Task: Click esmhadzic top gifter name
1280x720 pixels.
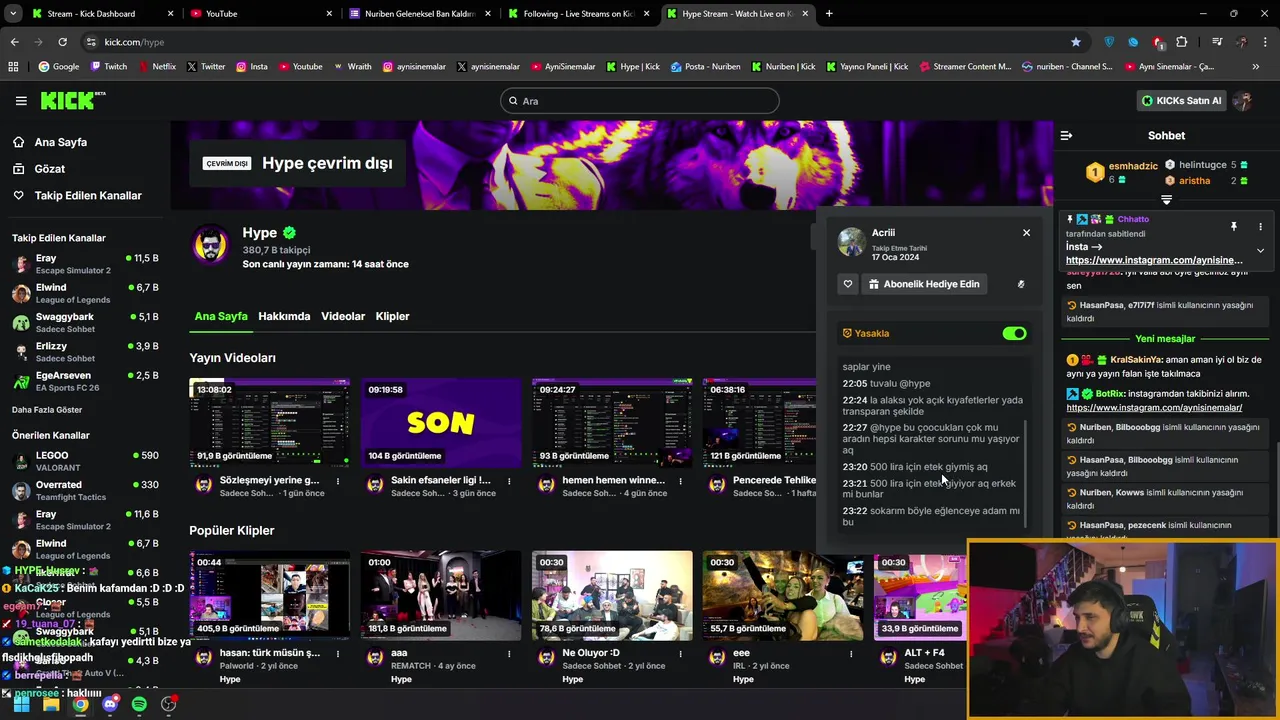Action: [x=1133, y=166]
